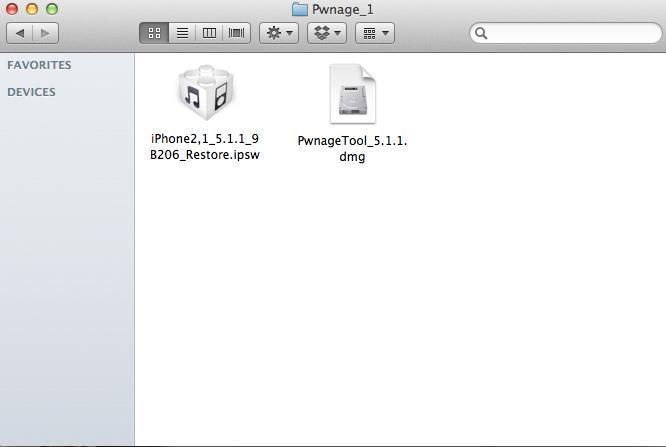The width and height of the screenshot is (666, 447).
Task: Click the DEVICES sidebar heading
Action: (31, 92)
